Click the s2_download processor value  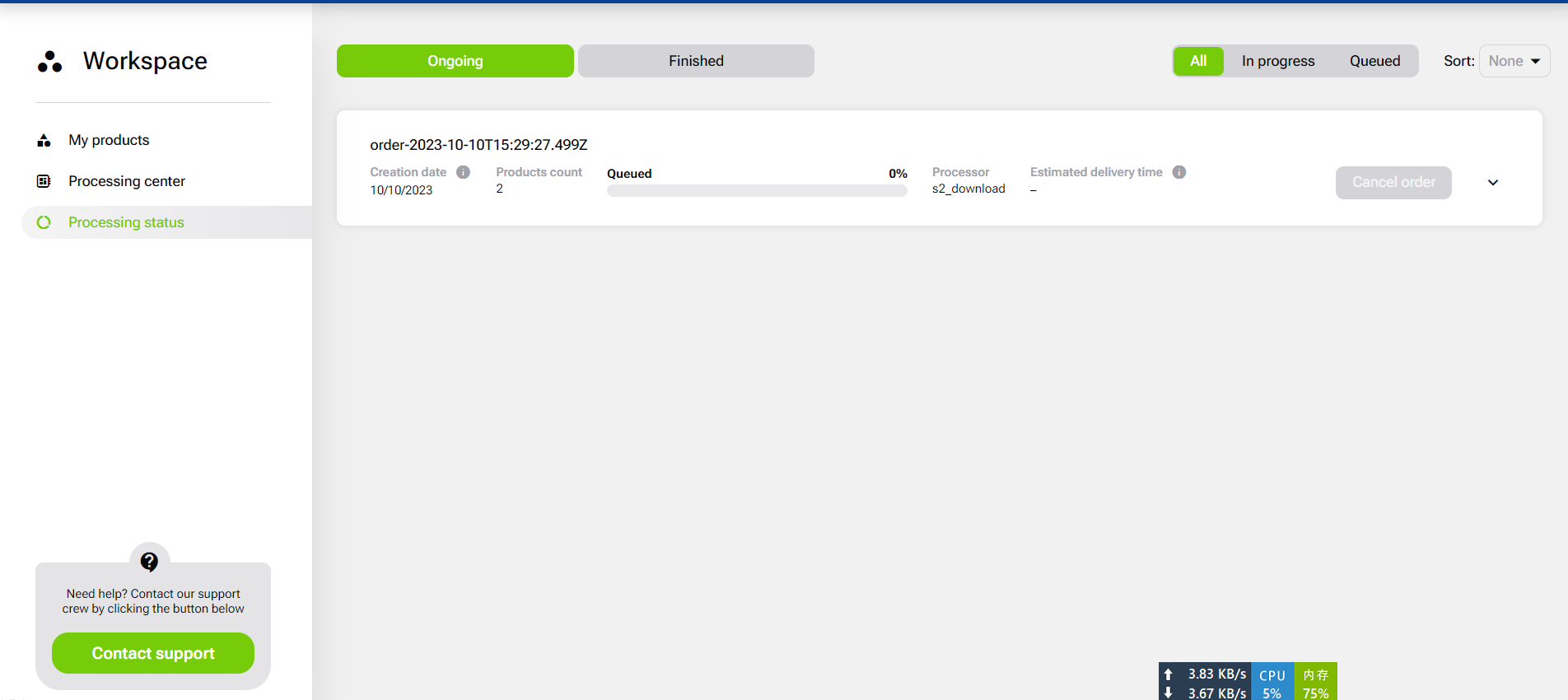pyautogui.click(x=968, y=189)
